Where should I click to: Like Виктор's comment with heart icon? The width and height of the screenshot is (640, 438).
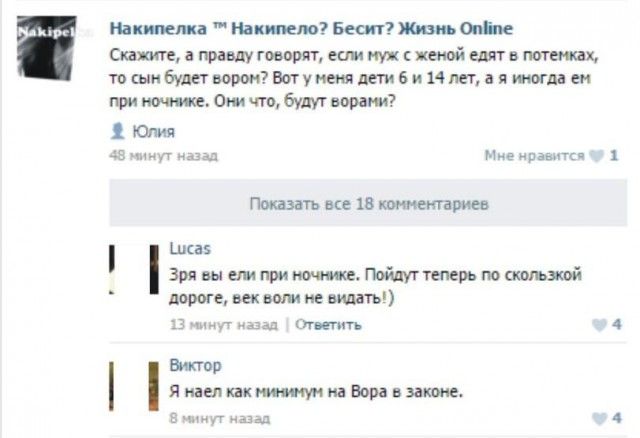coord(599,418)
